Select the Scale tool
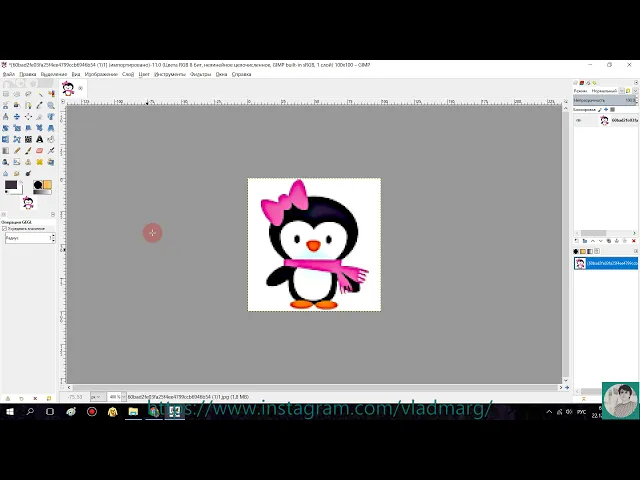The width and height of the screenshot is (640, 480). pyautogui.click(x=17, y=128)
